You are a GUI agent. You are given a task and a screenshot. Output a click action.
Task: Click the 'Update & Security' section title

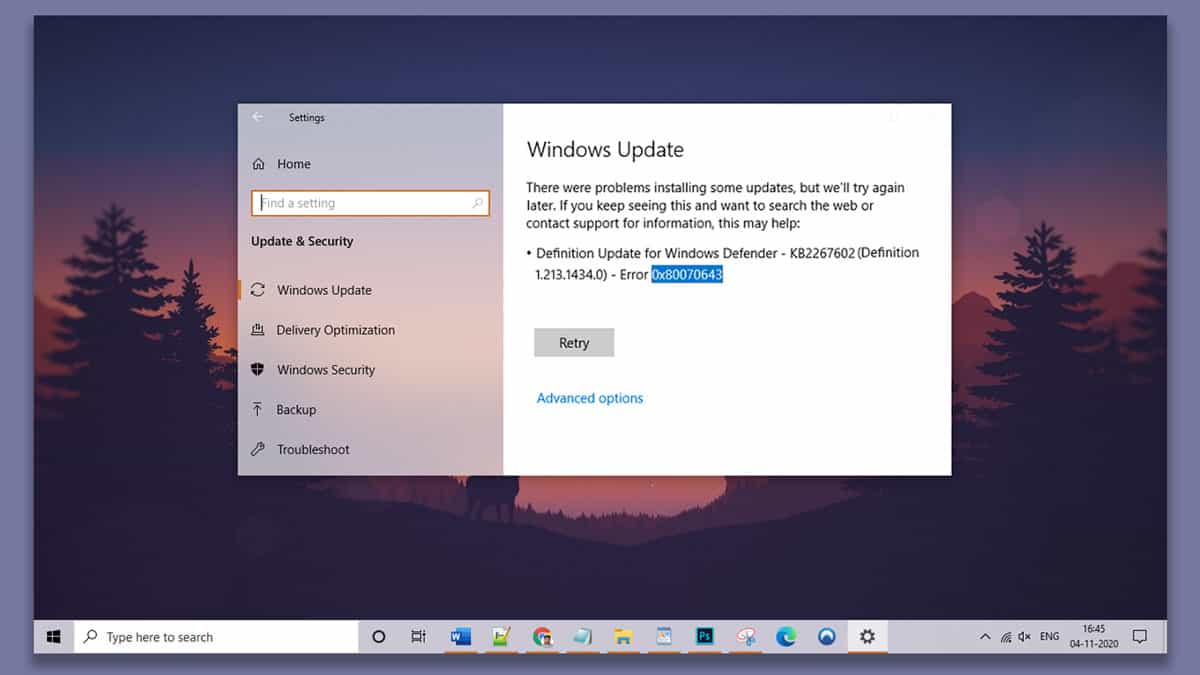tap(302, 241)
